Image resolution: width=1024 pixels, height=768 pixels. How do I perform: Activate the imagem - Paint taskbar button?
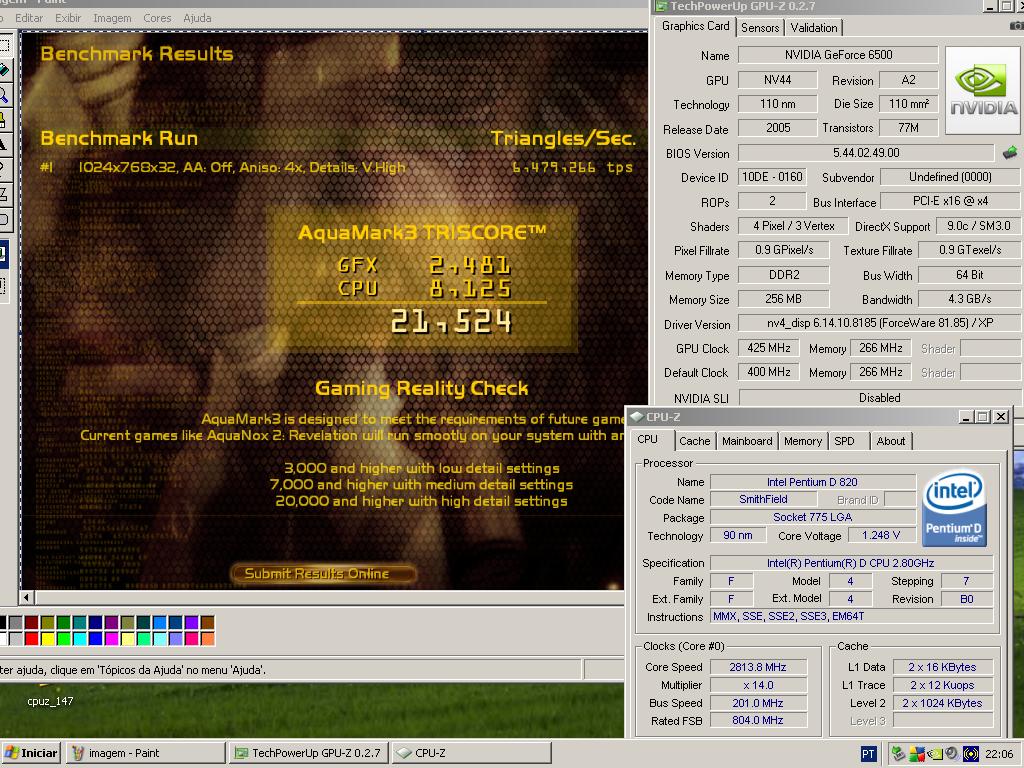[146, 754]
